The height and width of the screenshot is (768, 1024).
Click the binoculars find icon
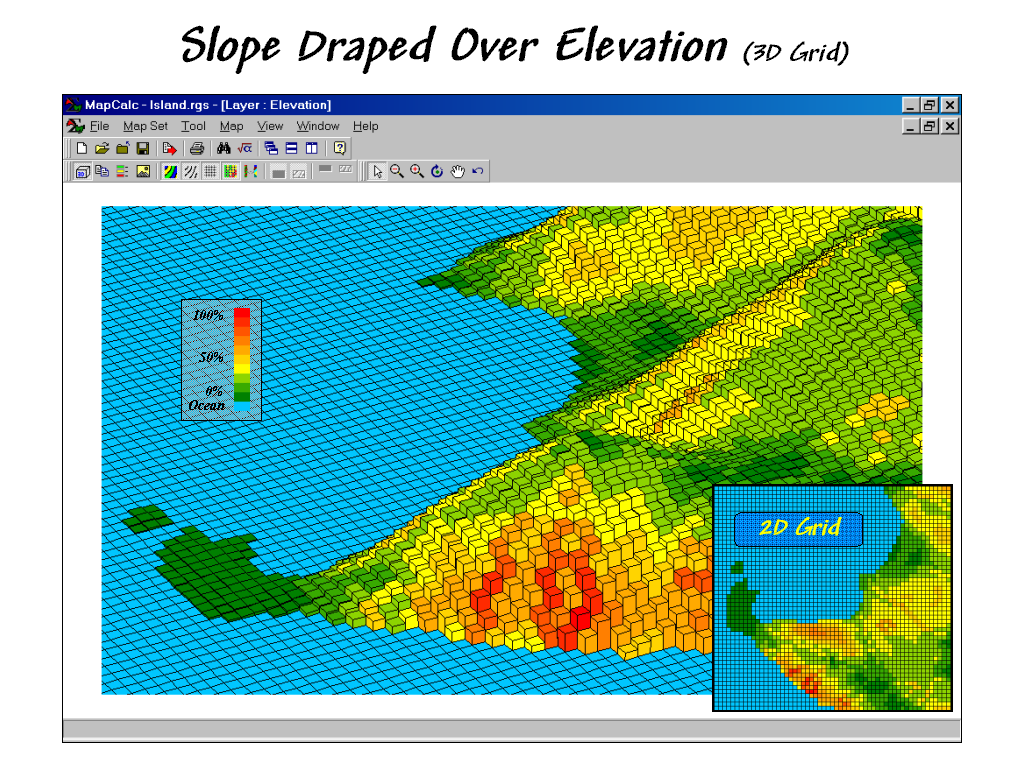click(224, 148)
